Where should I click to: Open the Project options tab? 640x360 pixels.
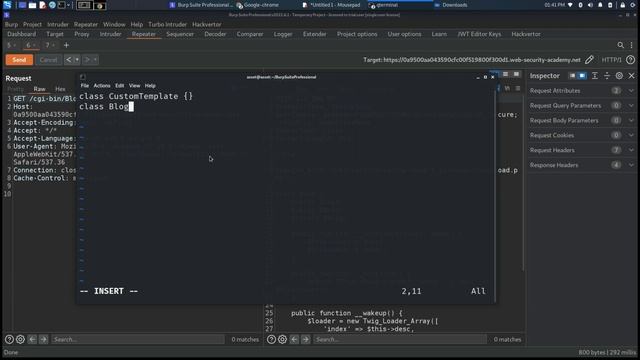pos(357,34)
